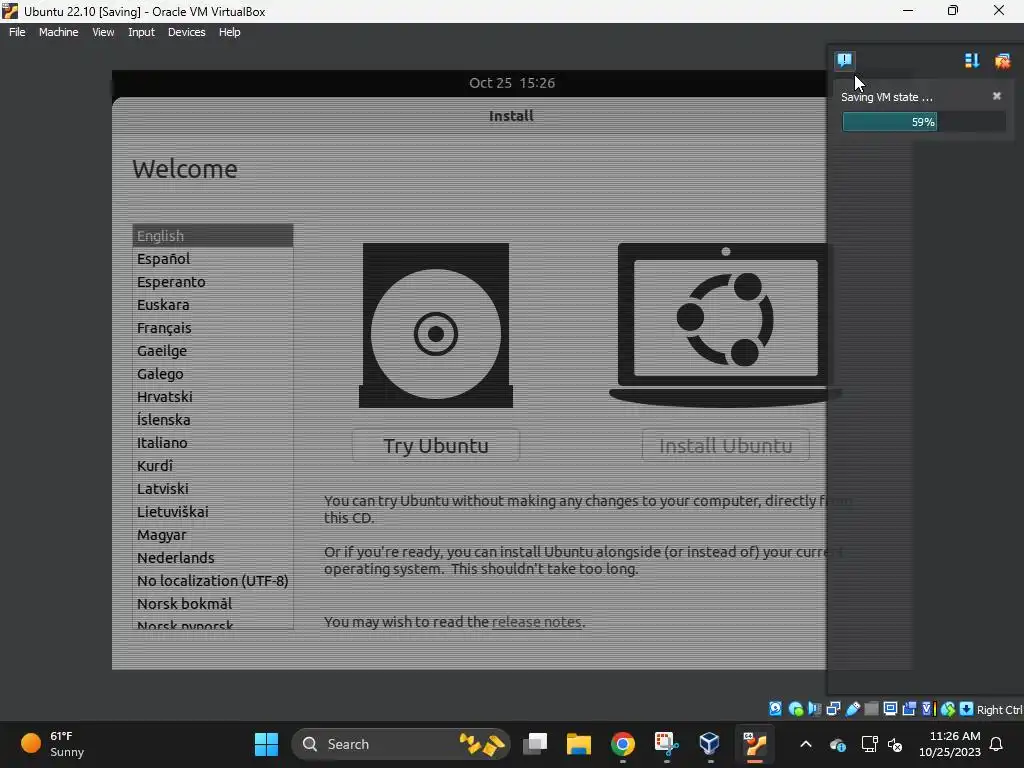Screen dimensions: 1024x768
Task: Open the Input menu
Action: tap(141, 32)
